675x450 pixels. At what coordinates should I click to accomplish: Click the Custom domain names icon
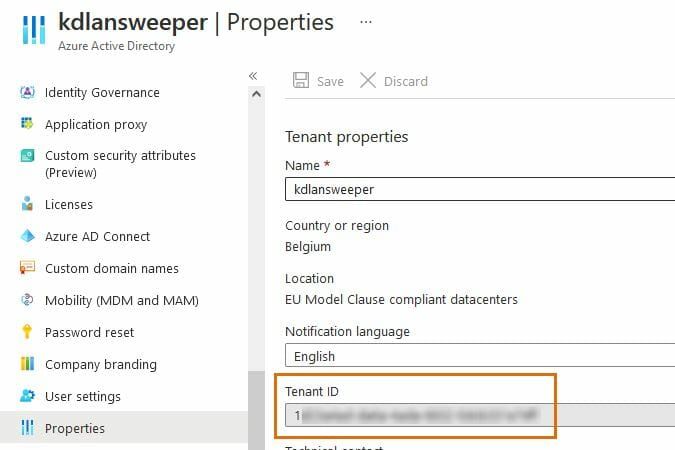pyautogui.click(x=27, y=268)
